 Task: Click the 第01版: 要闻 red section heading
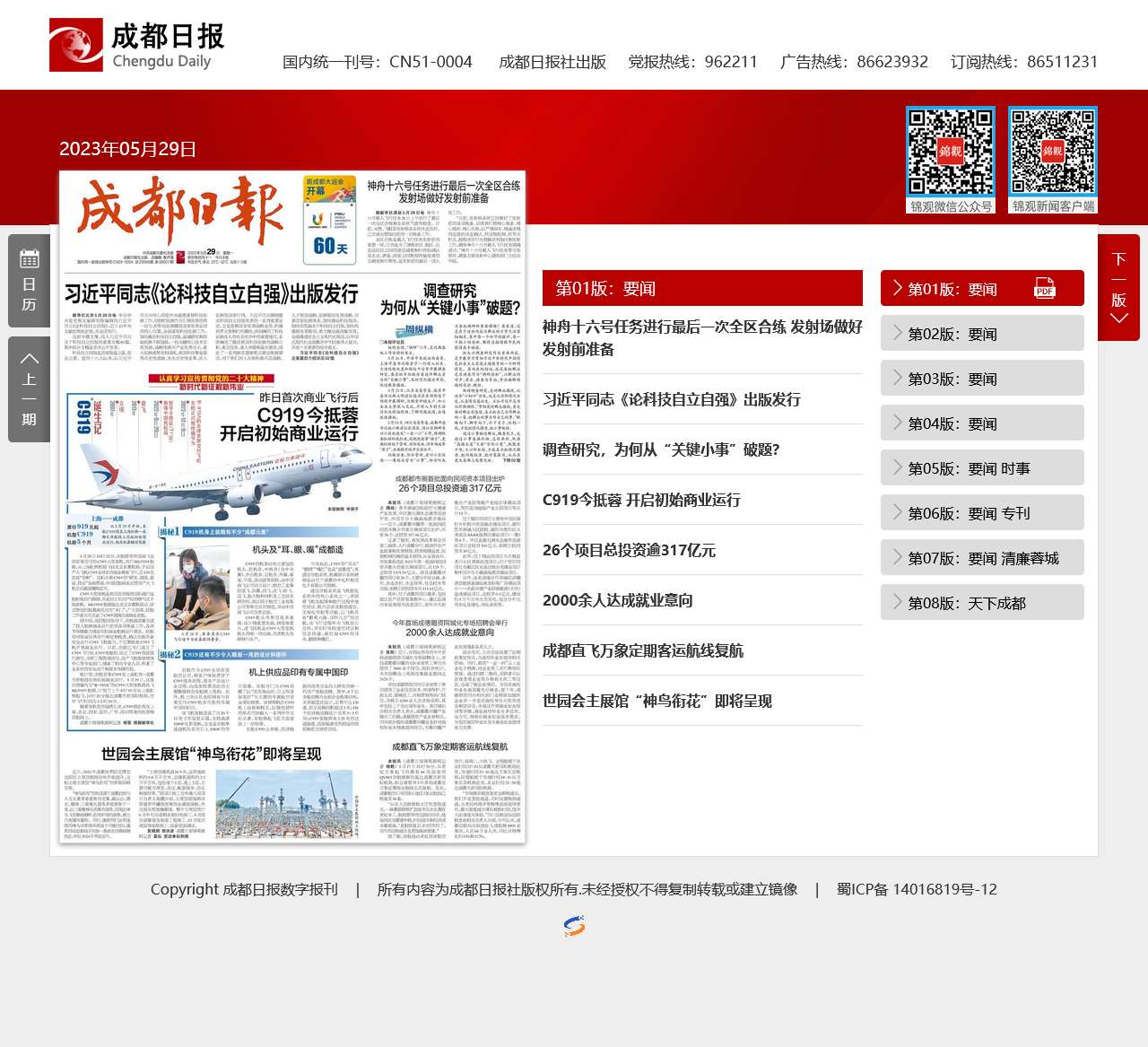702,288
